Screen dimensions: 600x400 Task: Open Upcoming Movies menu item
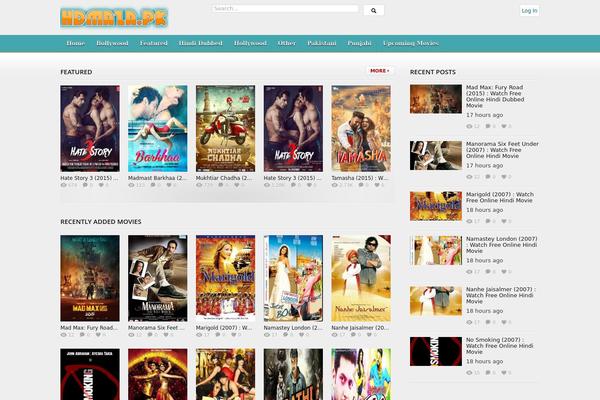pyautogui.click(x=411, y=43)
